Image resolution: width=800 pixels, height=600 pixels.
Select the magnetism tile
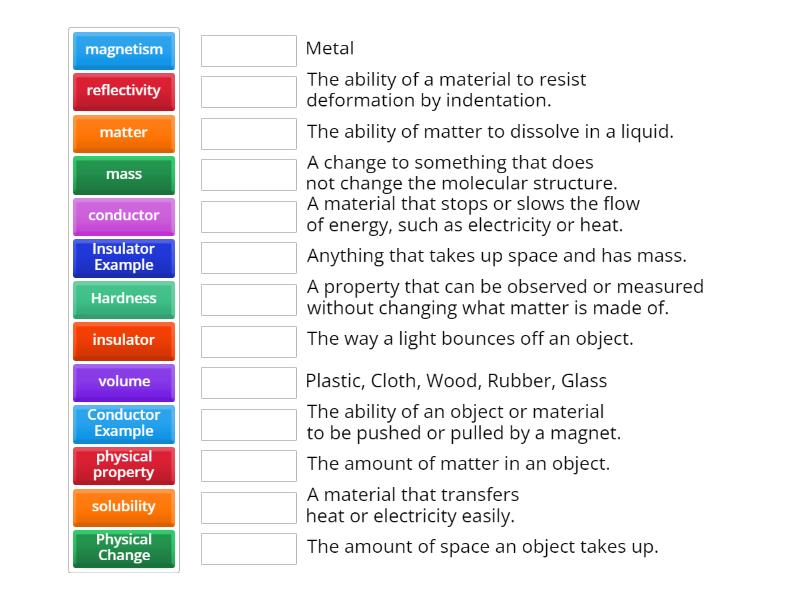pyautogui.click(x=123, y=49)
